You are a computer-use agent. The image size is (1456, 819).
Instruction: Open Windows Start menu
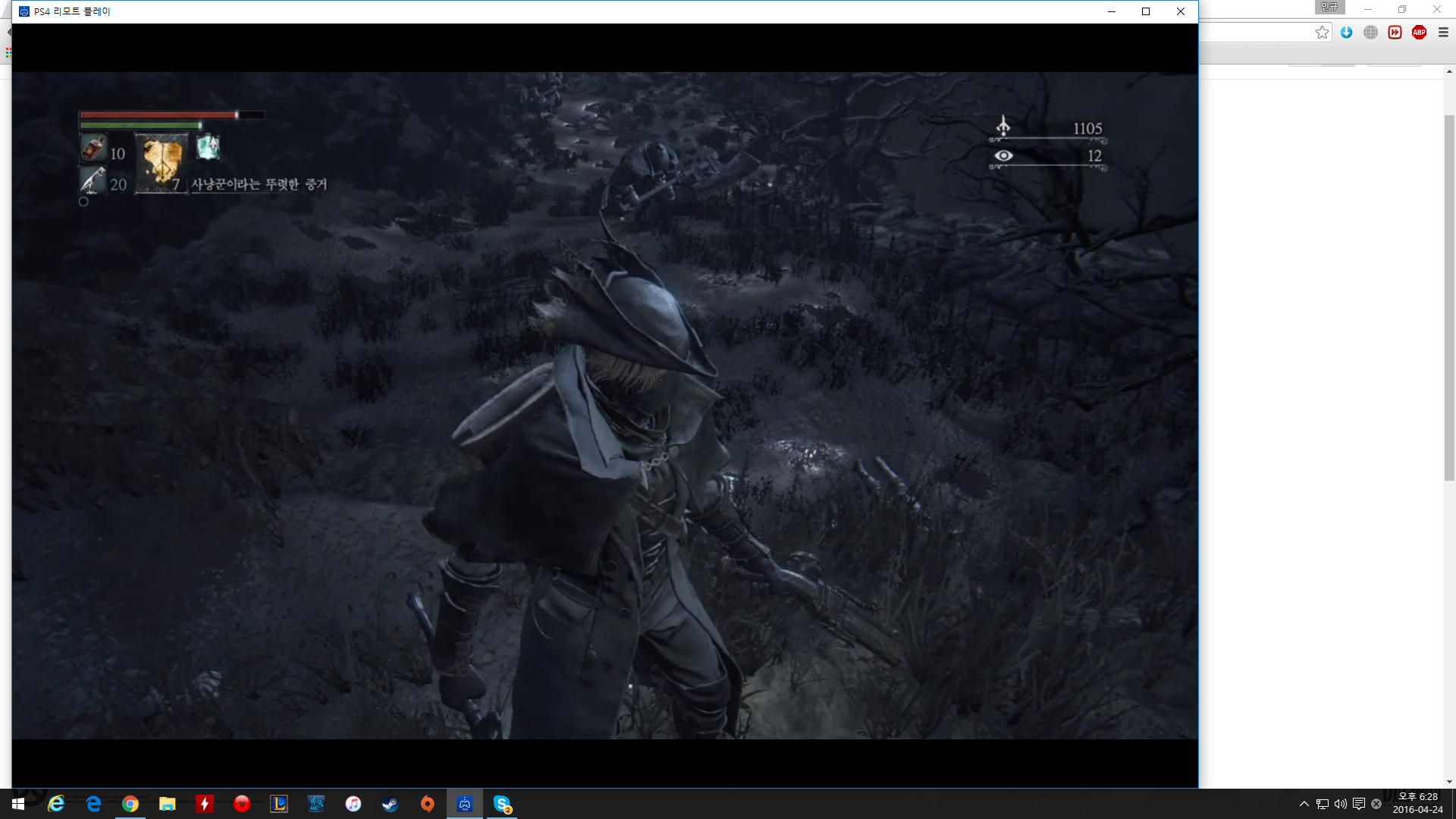tap(18, 804)
